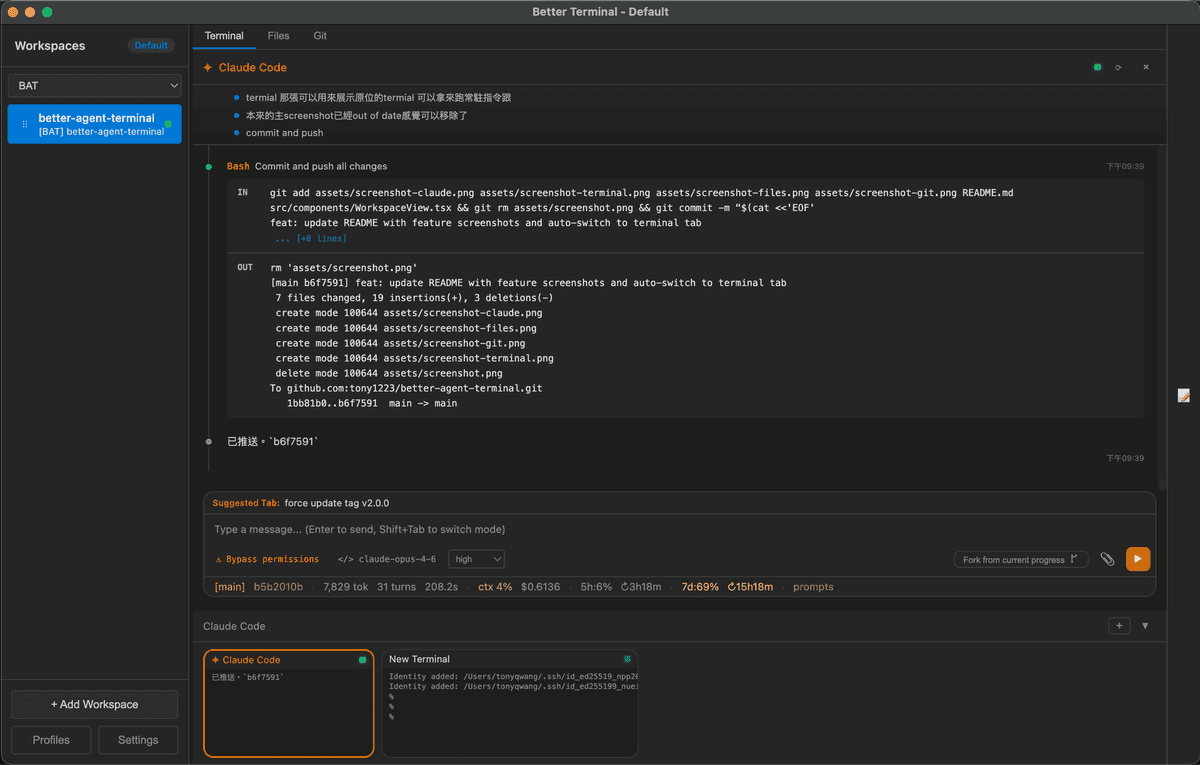This screenshot has width=1200, height=765.
Task: Click the plus icon to add a terminal
Action: click(x=1120, y=626)
